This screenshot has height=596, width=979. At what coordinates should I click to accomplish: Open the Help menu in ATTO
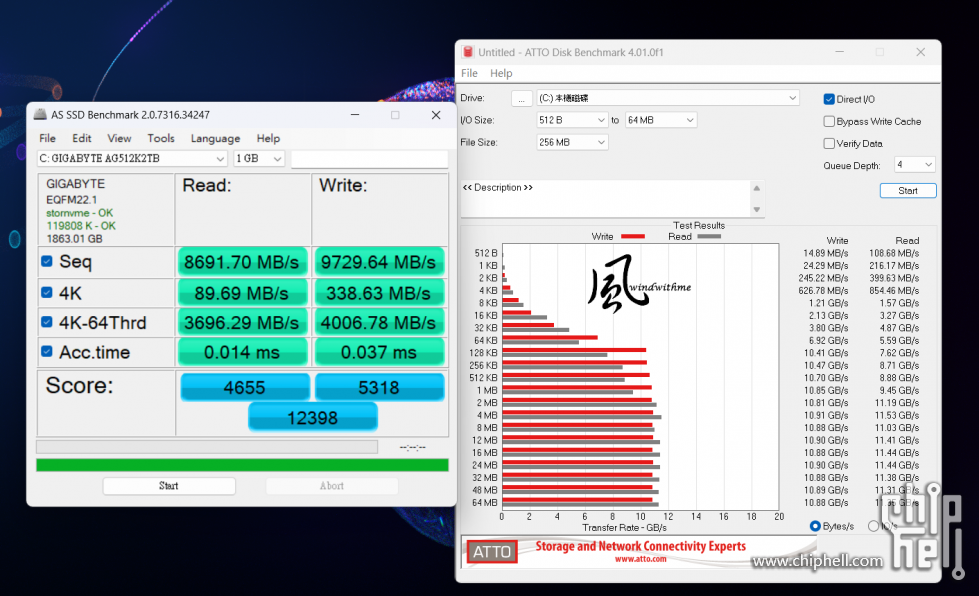(501, 73)
